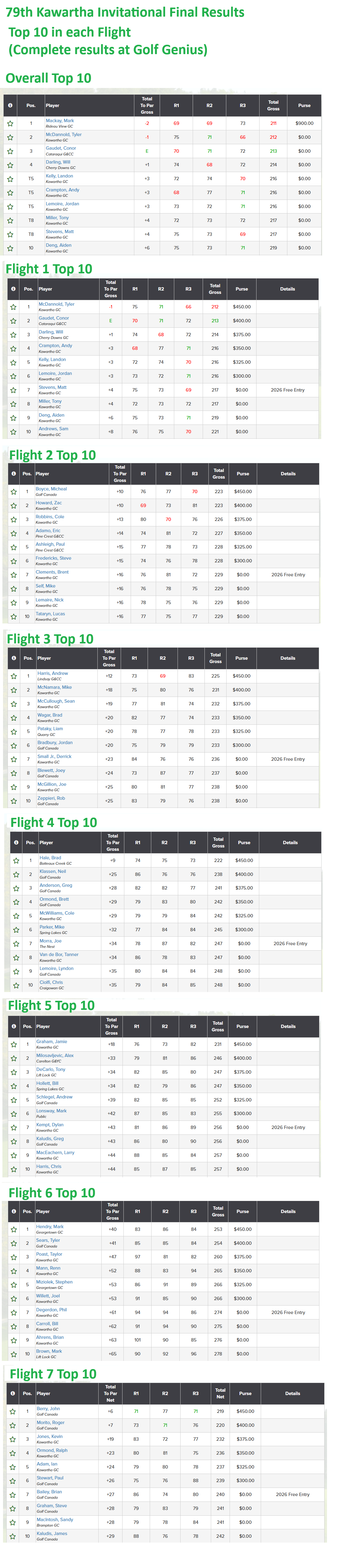Click info icon in Flight 7 table header
The image size is (353, 1568).
pyautogui.click(x=12, y=1393)
